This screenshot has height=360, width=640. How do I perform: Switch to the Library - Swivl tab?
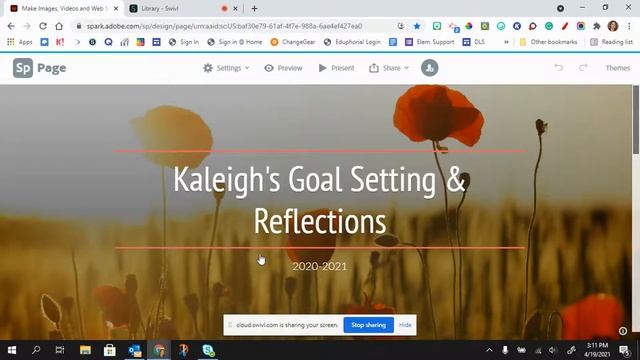pyautogui.click(x=159, y=9)
